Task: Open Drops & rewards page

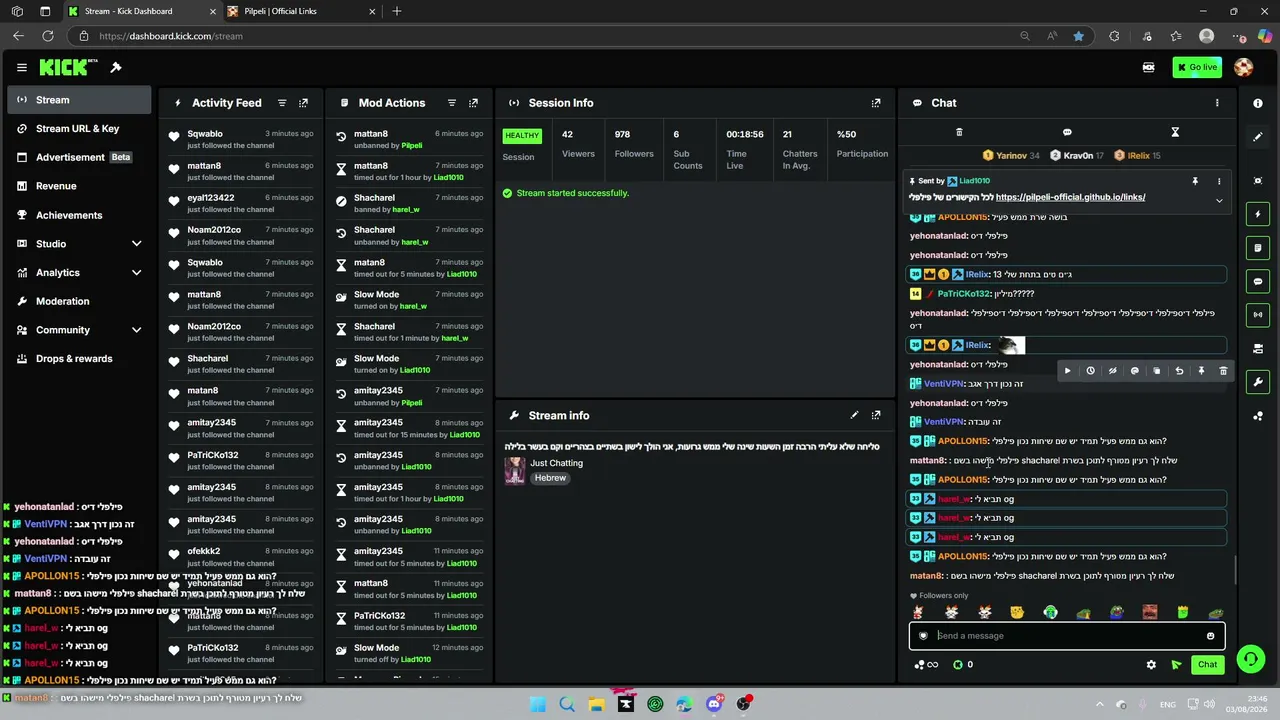Action: pyautogui.click(x=79, y=359)
